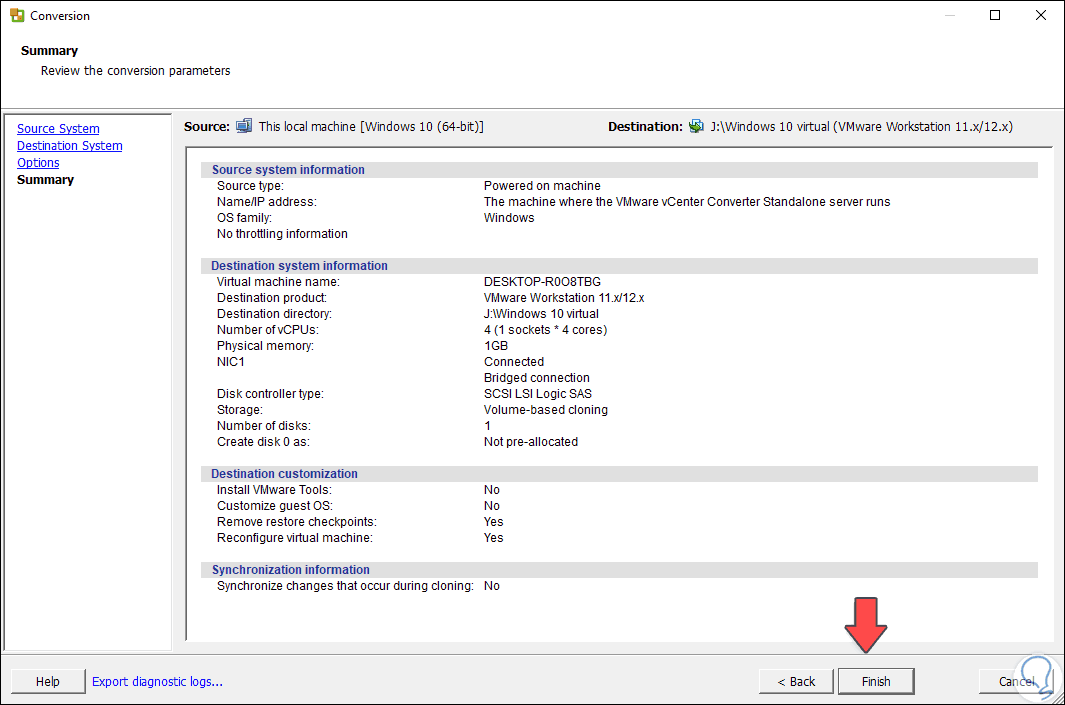Maximize the Conversion window
The image size is (1065, 705).
(x=995, y=15)
